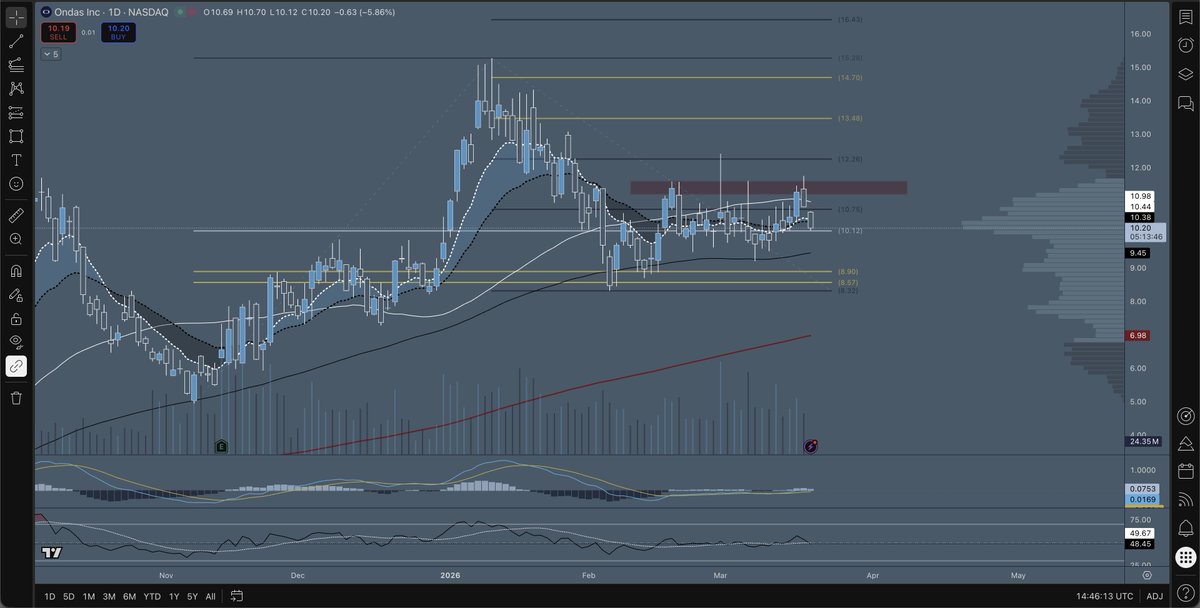Click the 0.0753 MACD value label
The image size is (1200, 608).
(1143, 488)
